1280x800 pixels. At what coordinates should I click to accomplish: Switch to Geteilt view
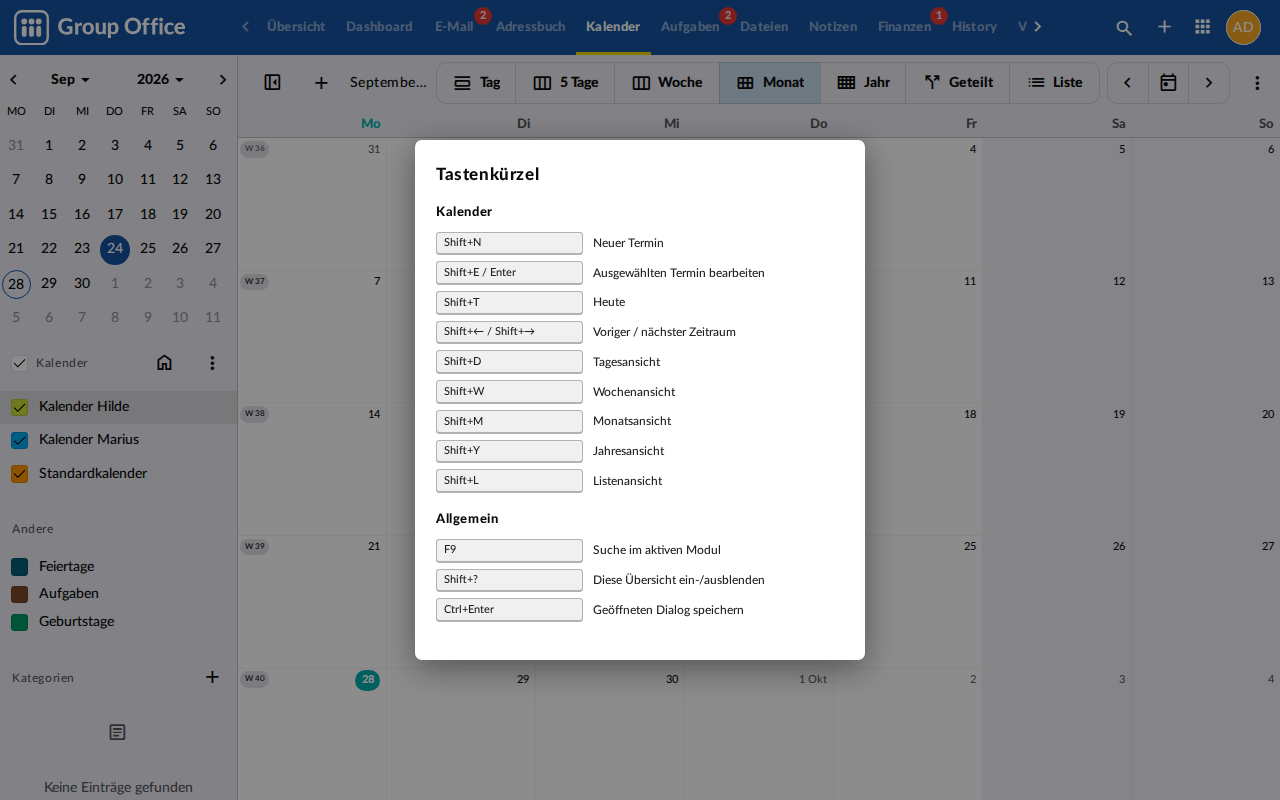pos(958,82)
